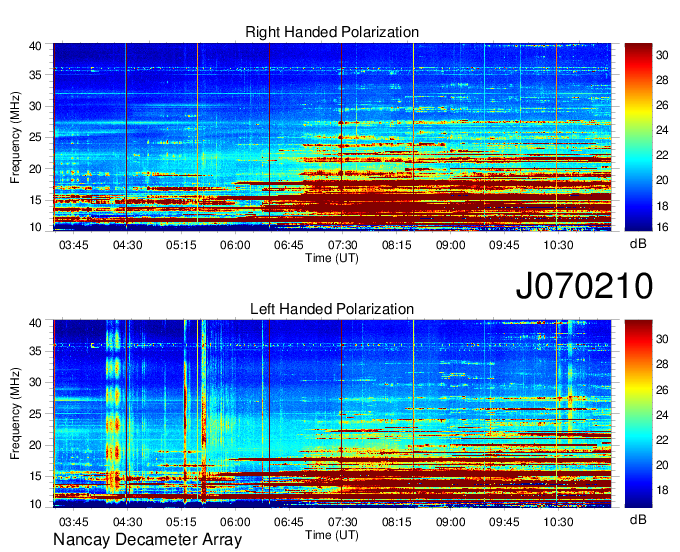680x552 pixels.
Task: Click dB unit label under top colorbar
Action: click(638, 243)
